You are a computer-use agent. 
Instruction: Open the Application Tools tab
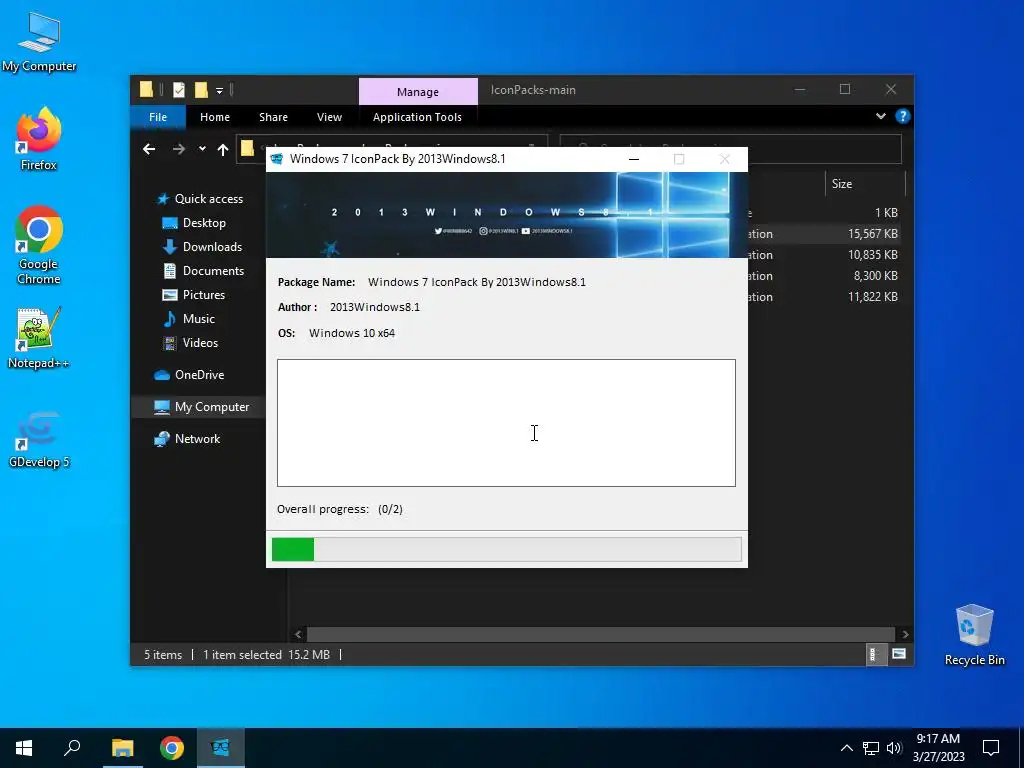coord(417,117)
